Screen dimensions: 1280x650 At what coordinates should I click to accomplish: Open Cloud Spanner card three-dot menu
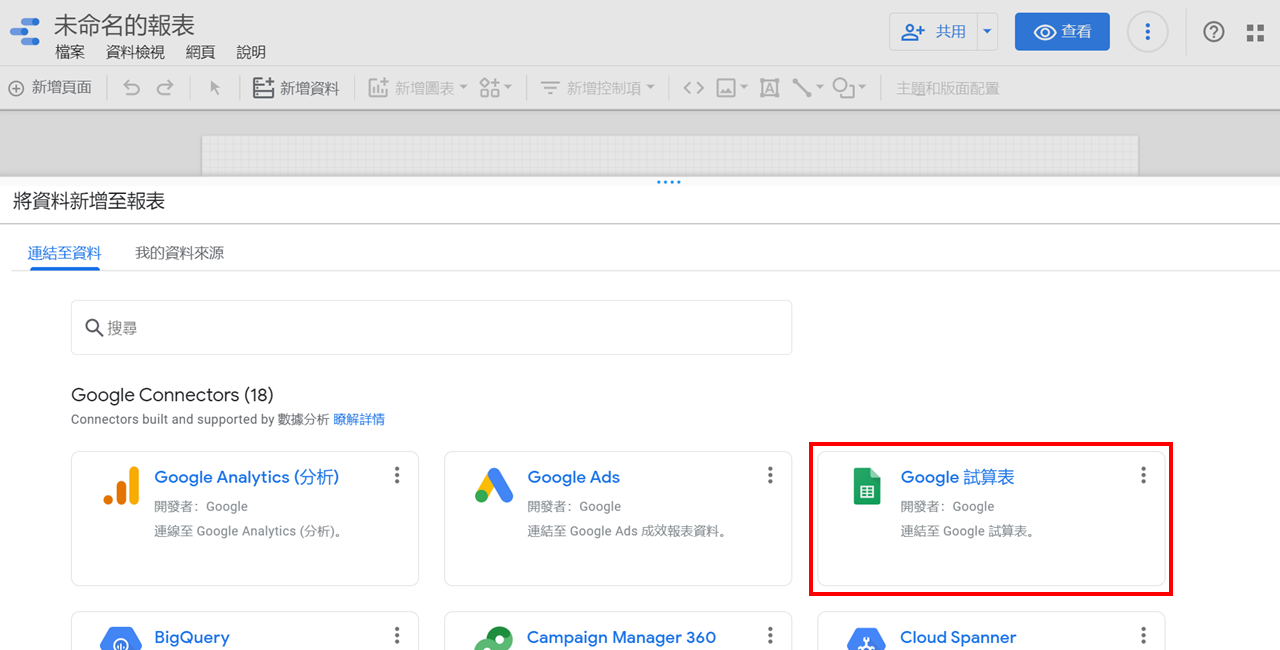click(1143, 636)
